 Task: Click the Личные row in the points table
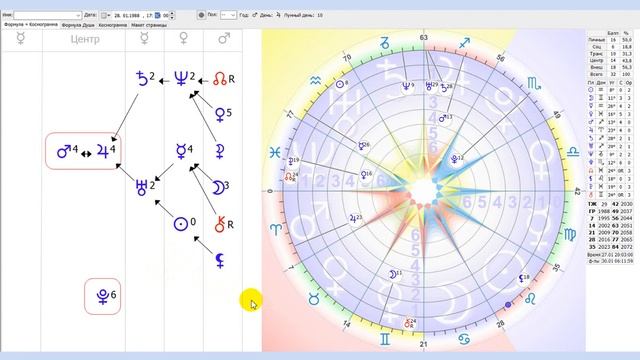[610, 40]
